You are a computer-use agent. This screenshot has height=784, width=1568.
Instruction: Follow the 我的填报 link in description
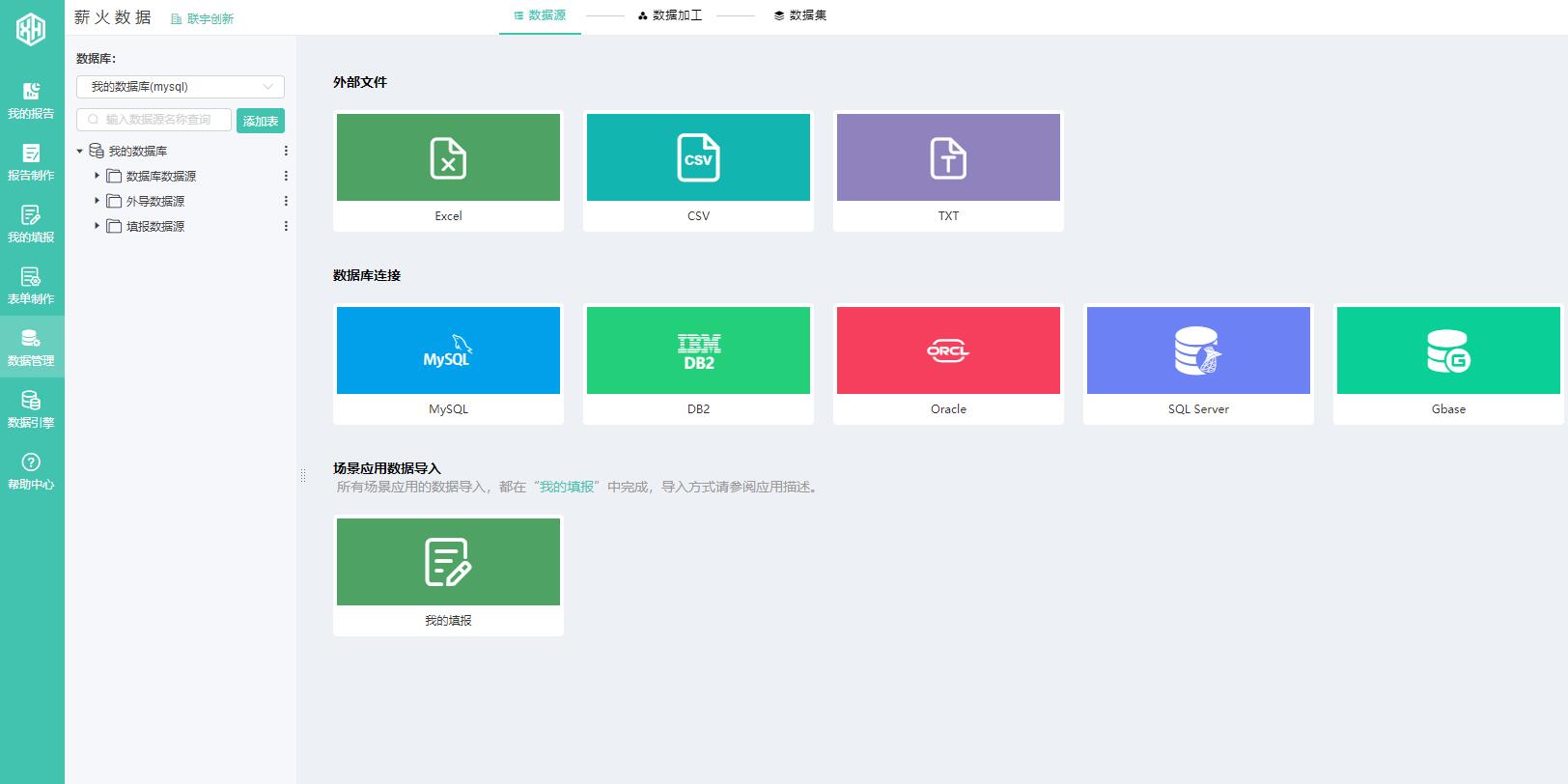pyautogui.click(x=567, y=487)
